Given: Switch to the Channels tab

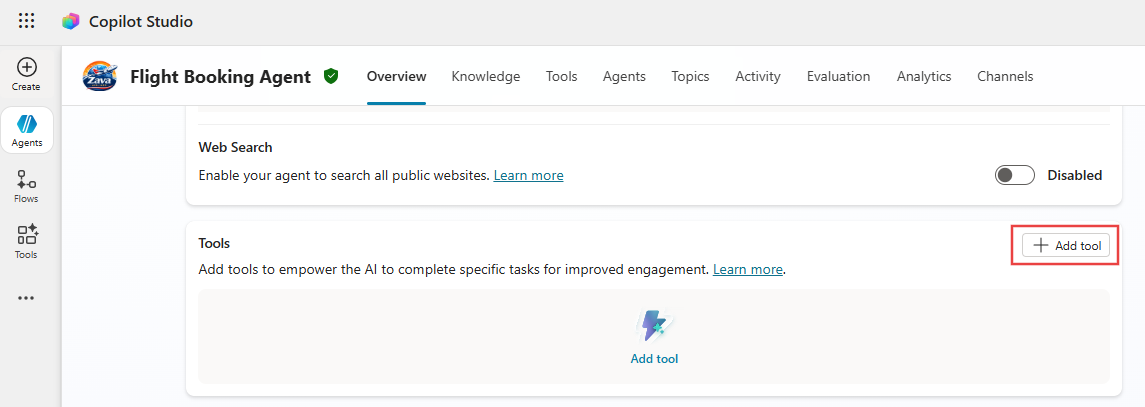Looking at the screenshot, I should [x=1005, y=76].
